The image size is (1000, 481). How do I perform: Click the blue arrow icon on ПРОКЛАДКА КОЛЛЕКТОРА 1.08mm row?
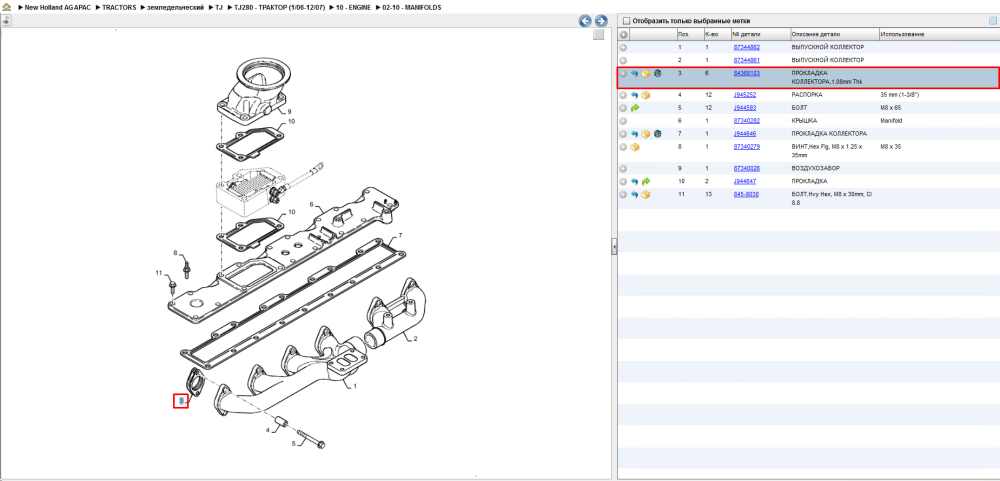click(x=635, y=73)
